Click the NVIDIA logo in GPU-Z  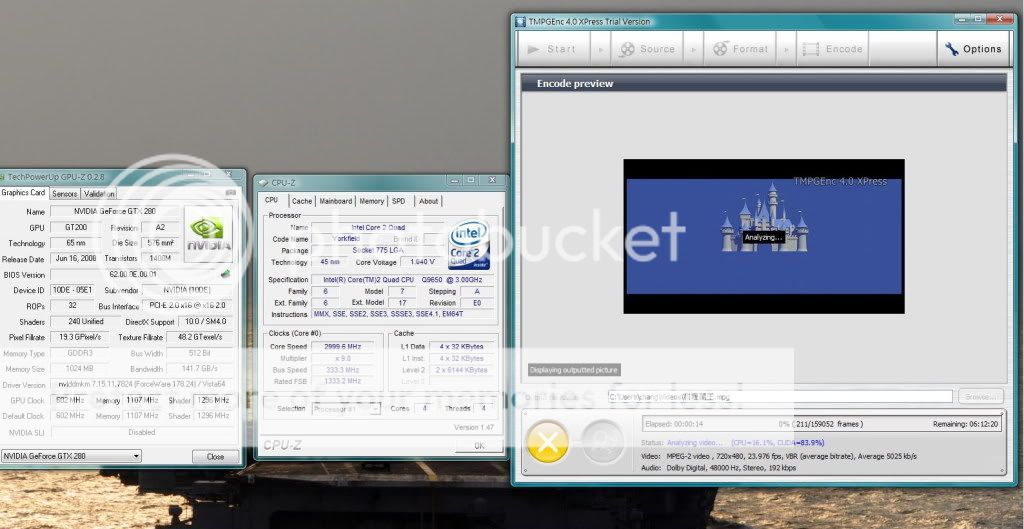click(208, 234)
